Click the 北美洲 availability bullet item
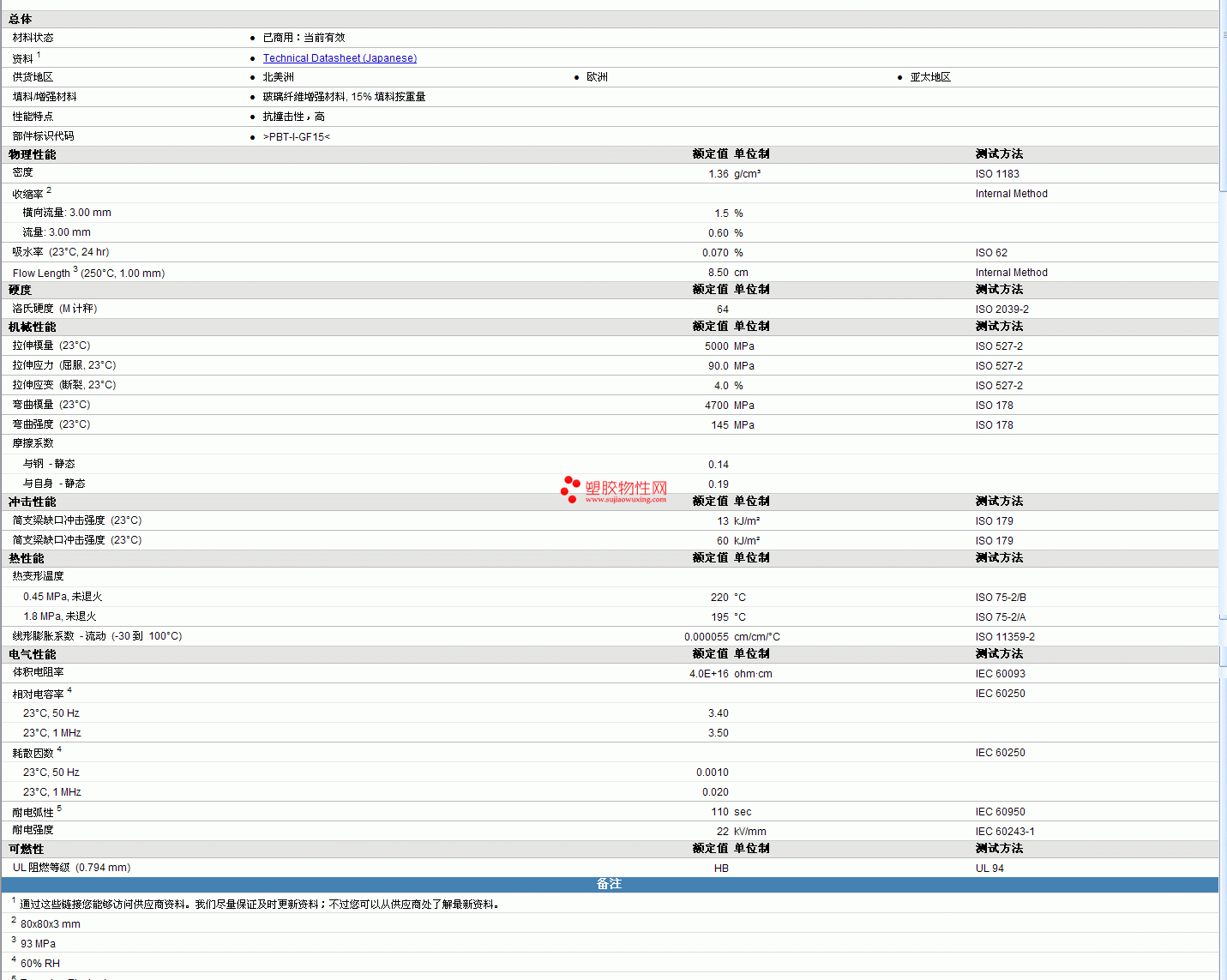Screen dimensions: 1227x980 (x=278, y=77)
